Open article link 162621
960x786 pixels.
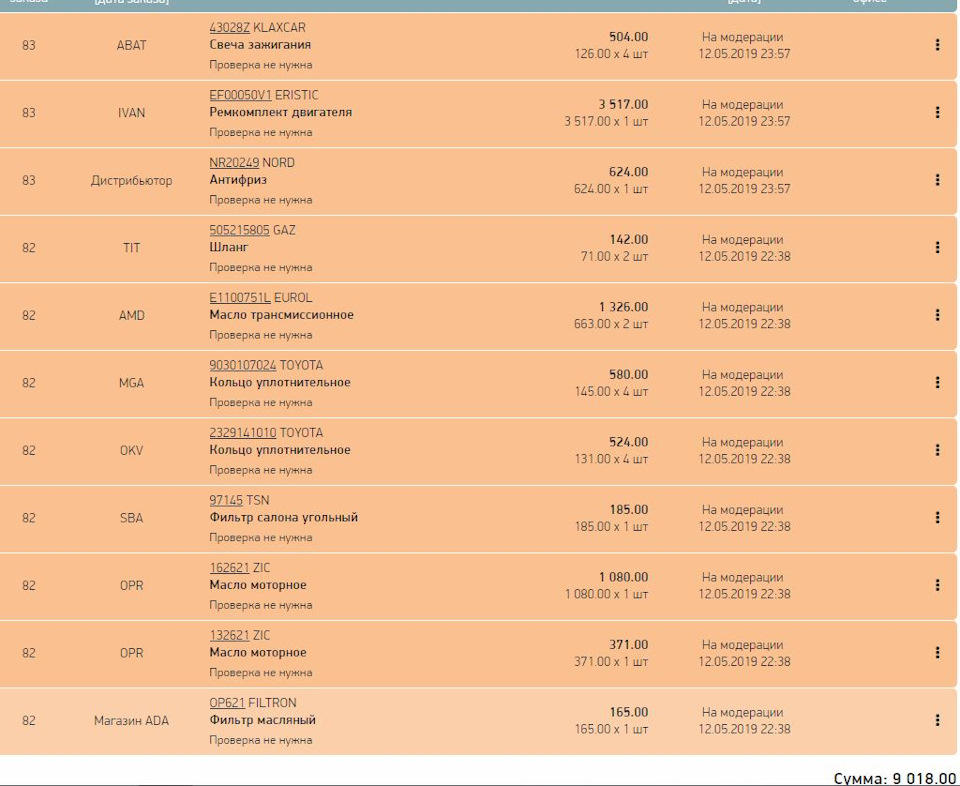(230, 568)
